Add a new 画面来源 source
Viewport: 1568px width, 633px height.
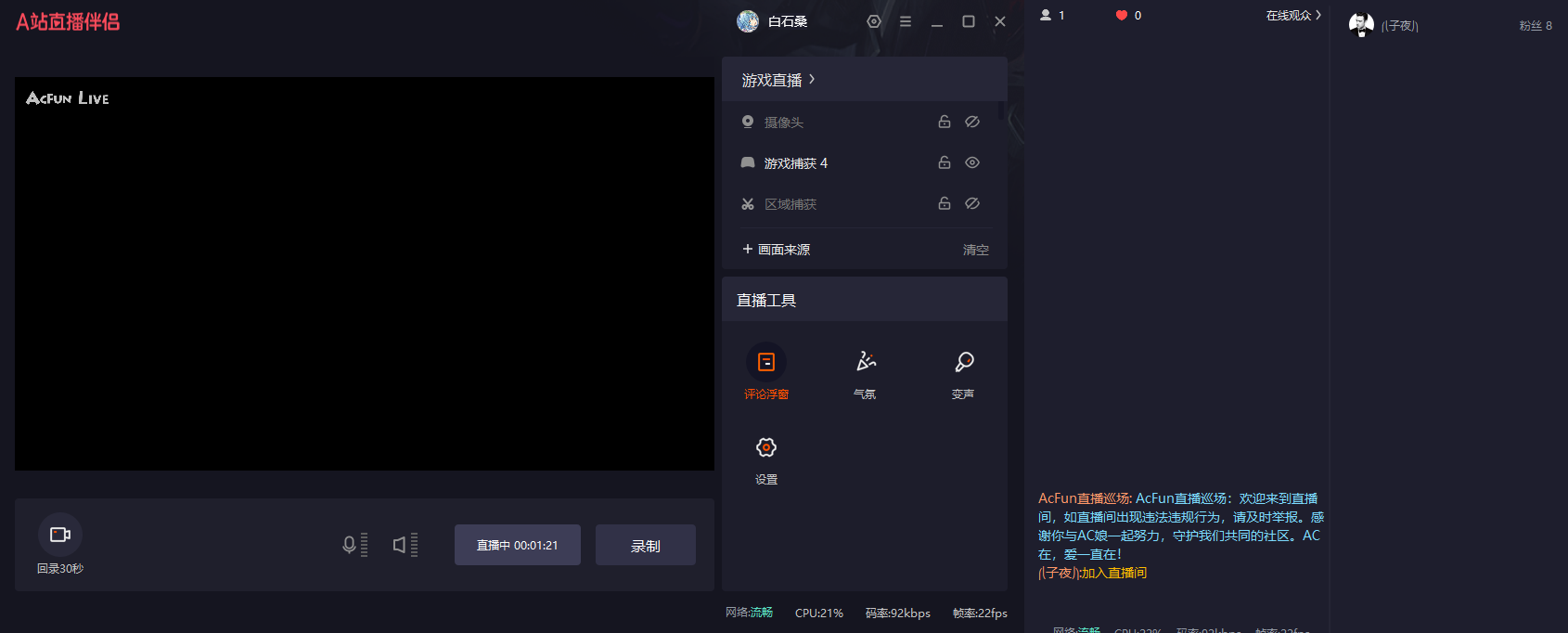point(777,249)
